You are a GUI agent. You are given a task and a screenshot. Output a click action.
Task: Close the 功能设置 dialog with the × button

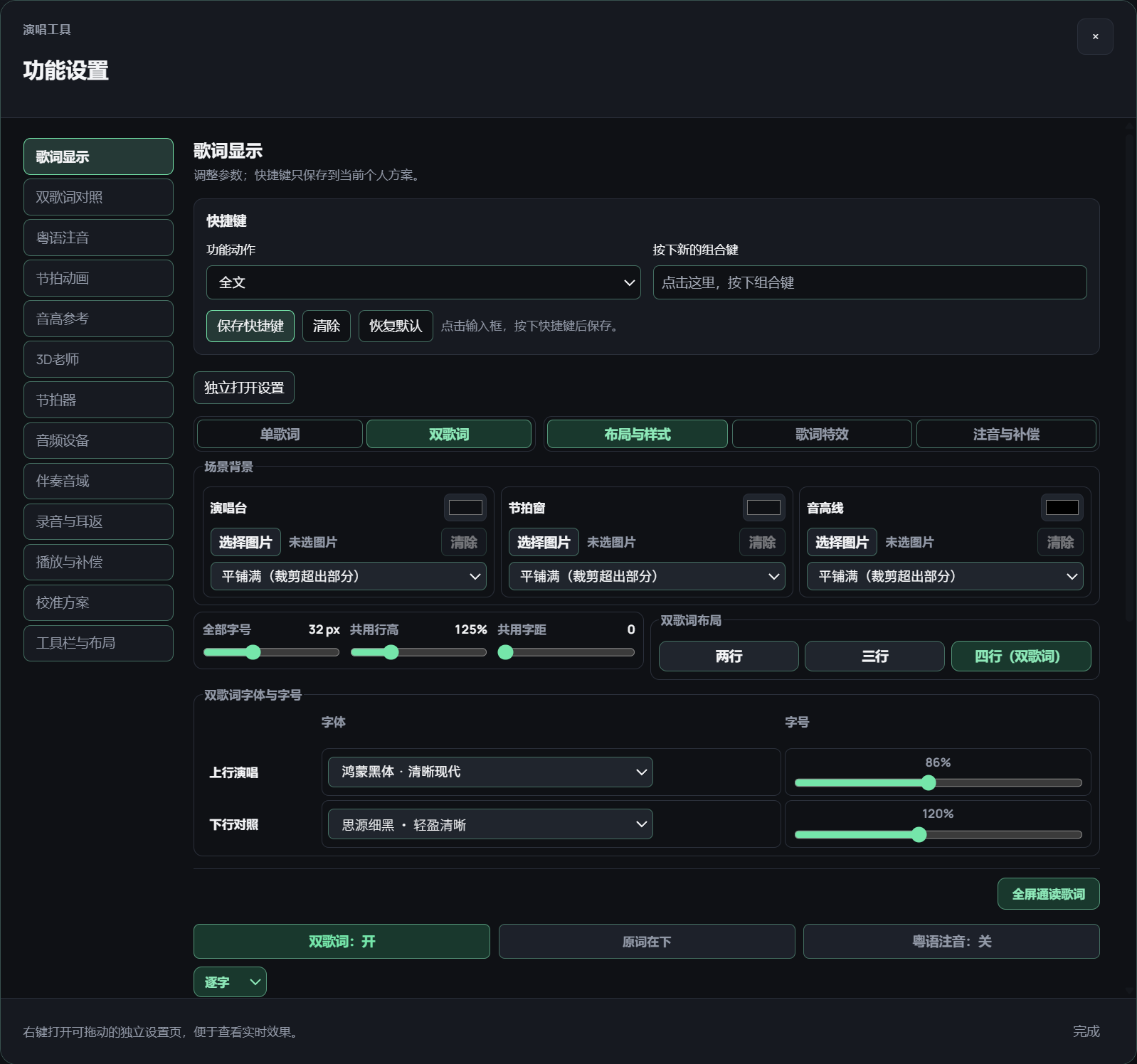[x=1095, y=36]
